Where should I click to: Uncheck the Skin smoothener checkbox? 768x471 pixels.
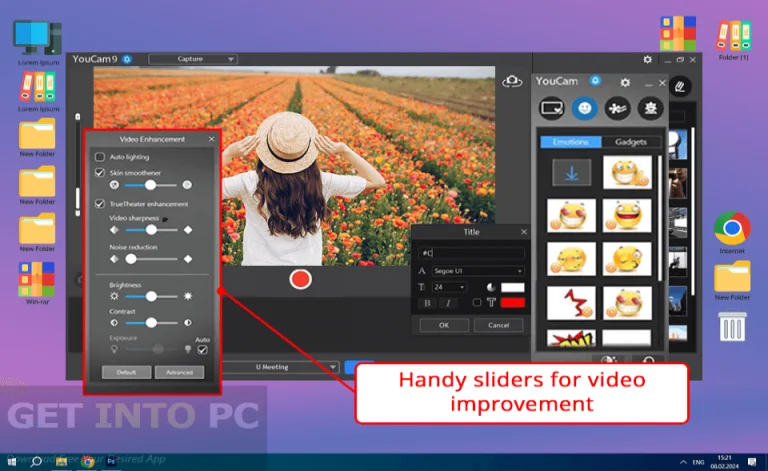[99, 172]
